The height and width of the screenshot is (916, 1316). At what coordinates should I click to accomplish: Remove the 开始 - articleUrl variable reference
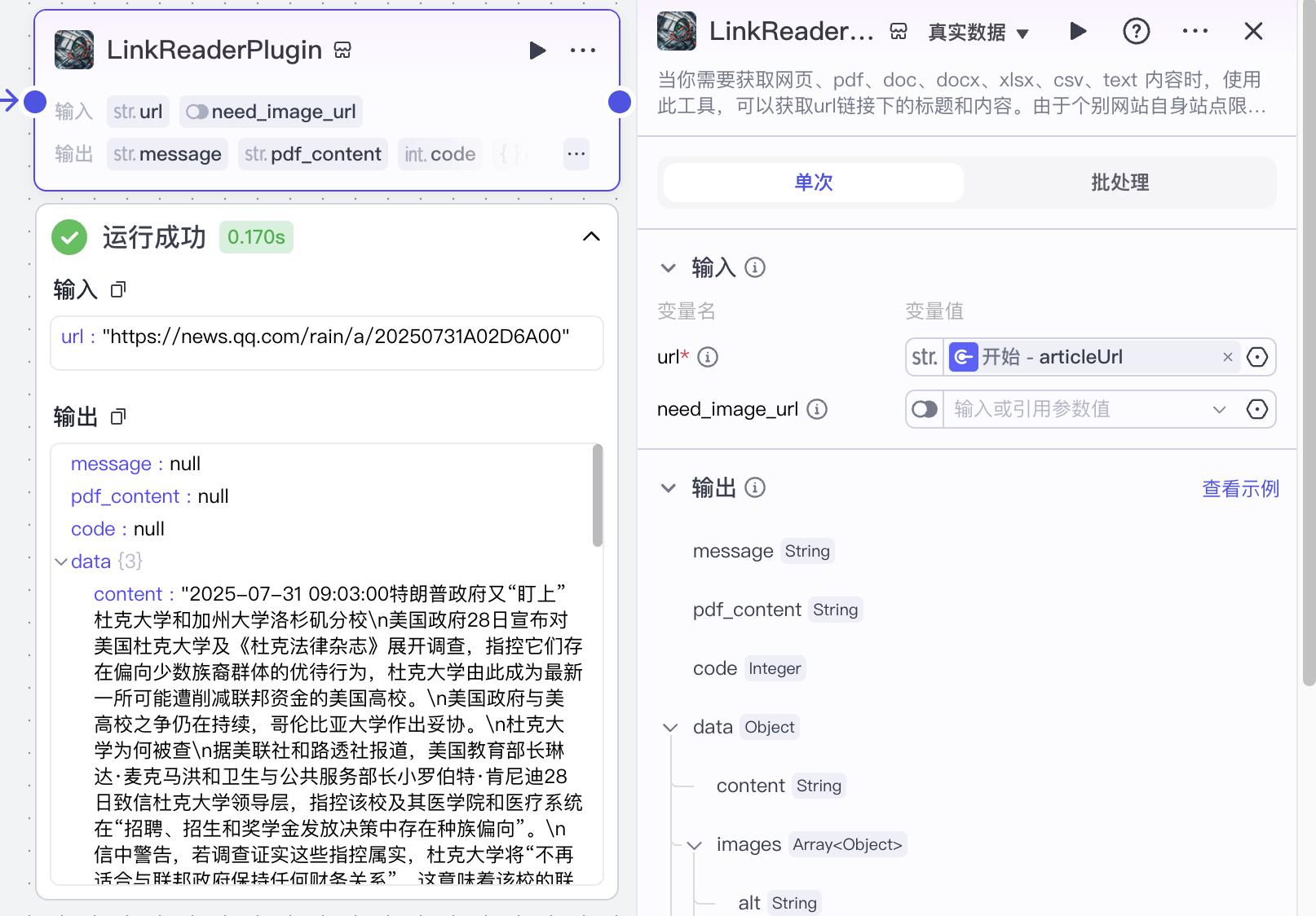[1227, 356]
